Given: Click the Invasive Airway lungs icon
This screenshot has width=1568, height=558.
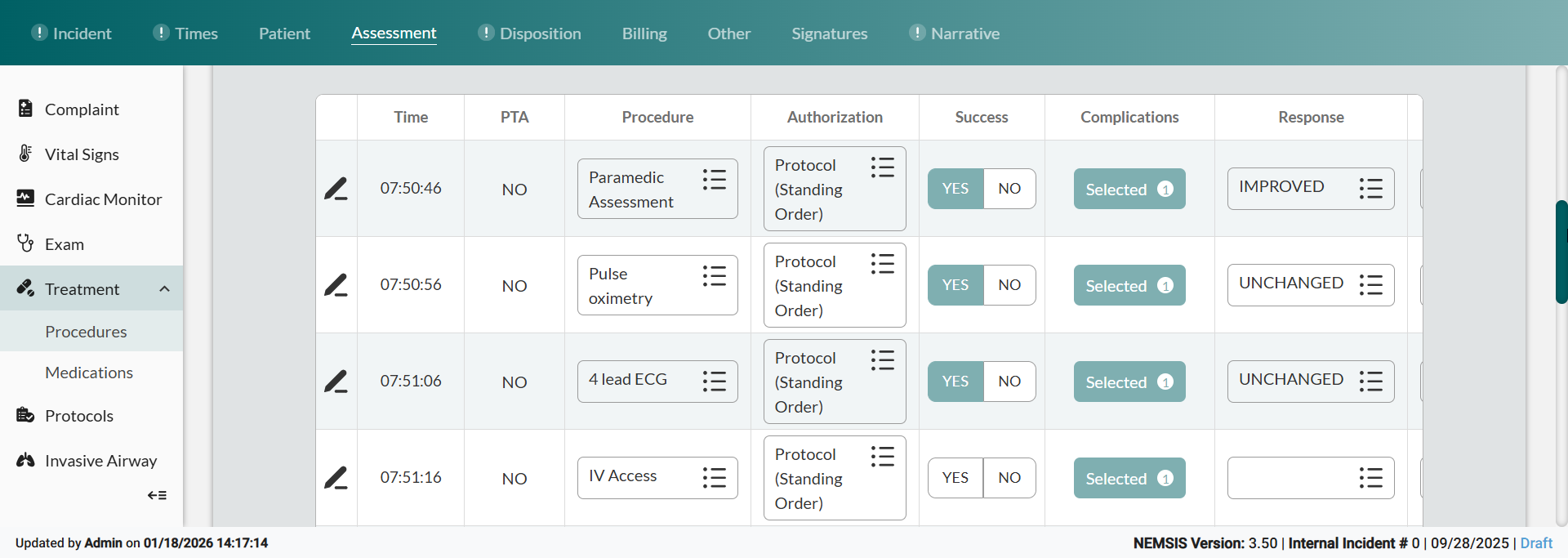Looking at the screenshot, I should pyautogui.click(x=25, y=460).
